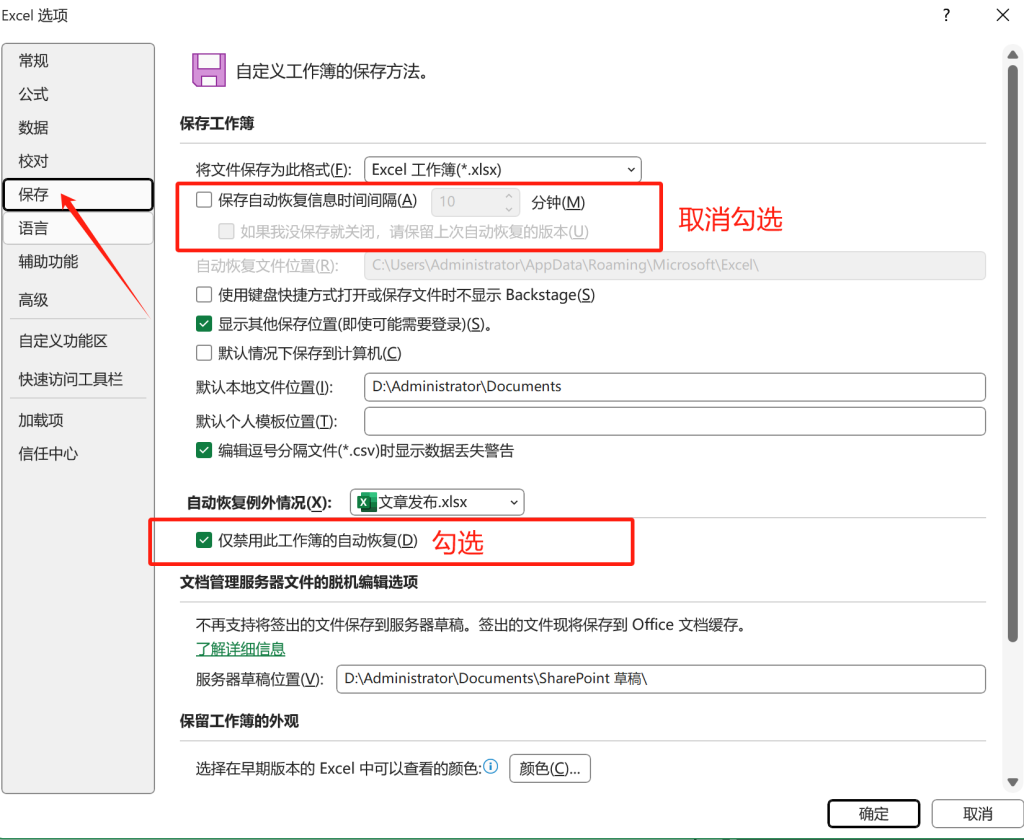Screen dimensions: 1024x840
Task: Select 保存 in the options sidebar
Action: 78,195
